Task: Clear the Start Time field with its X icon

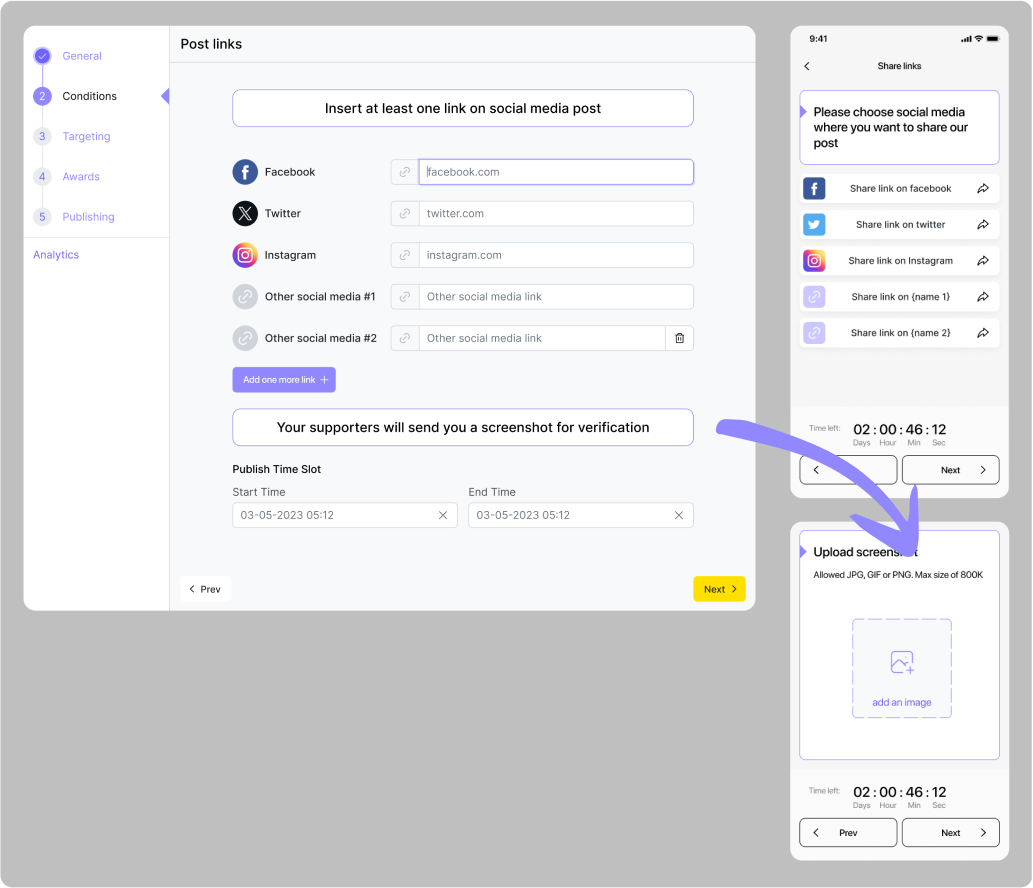Action: click(x=443, y=515)
